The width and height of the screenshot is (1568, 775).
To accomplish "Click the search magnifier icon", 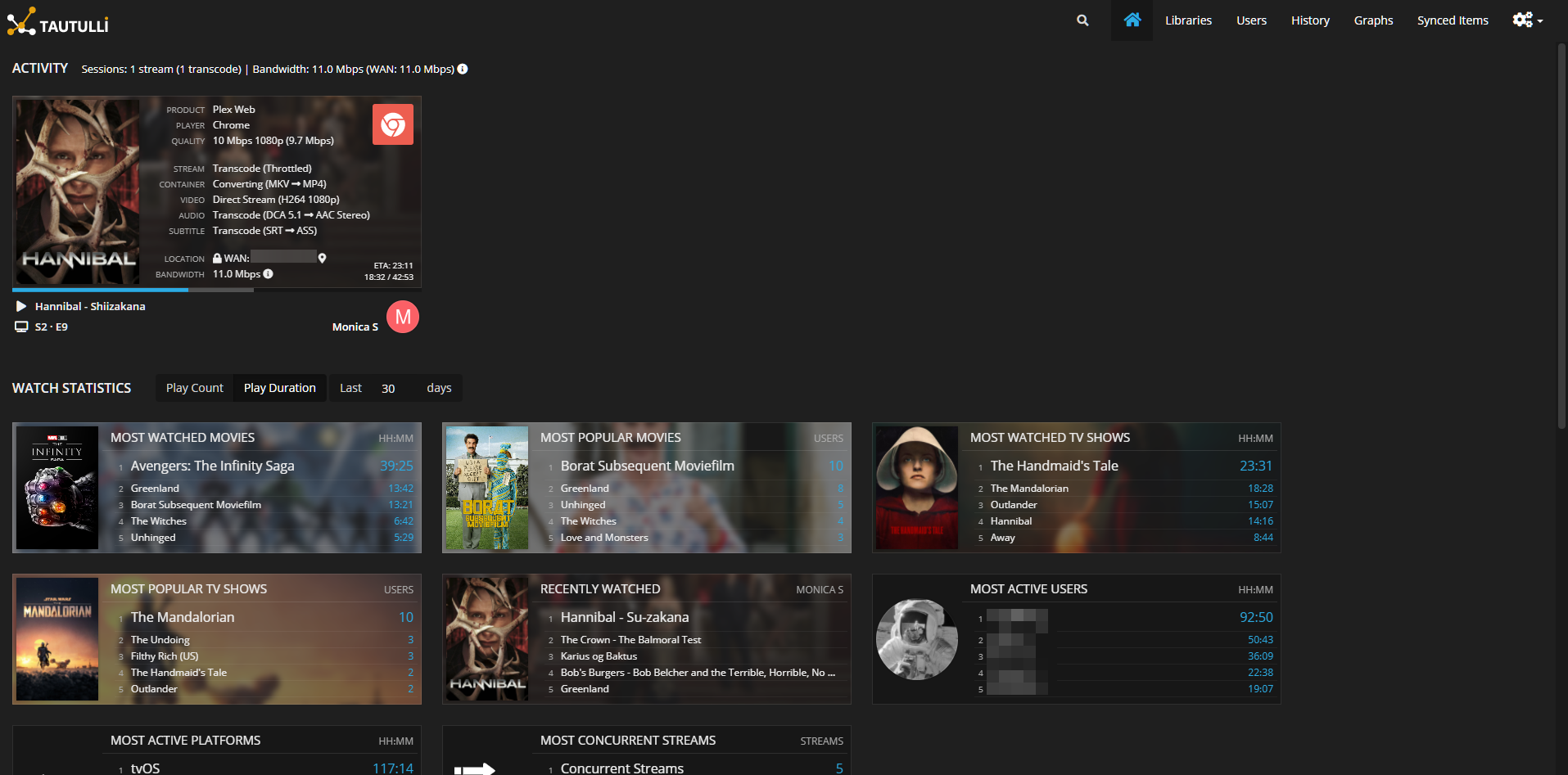I will [1082, 20].
